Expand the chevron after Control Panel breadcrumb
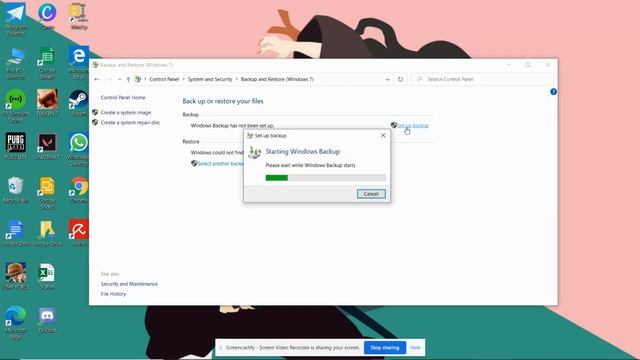The width and height of the screenshot is (640, 360). (x=183, y=79)
